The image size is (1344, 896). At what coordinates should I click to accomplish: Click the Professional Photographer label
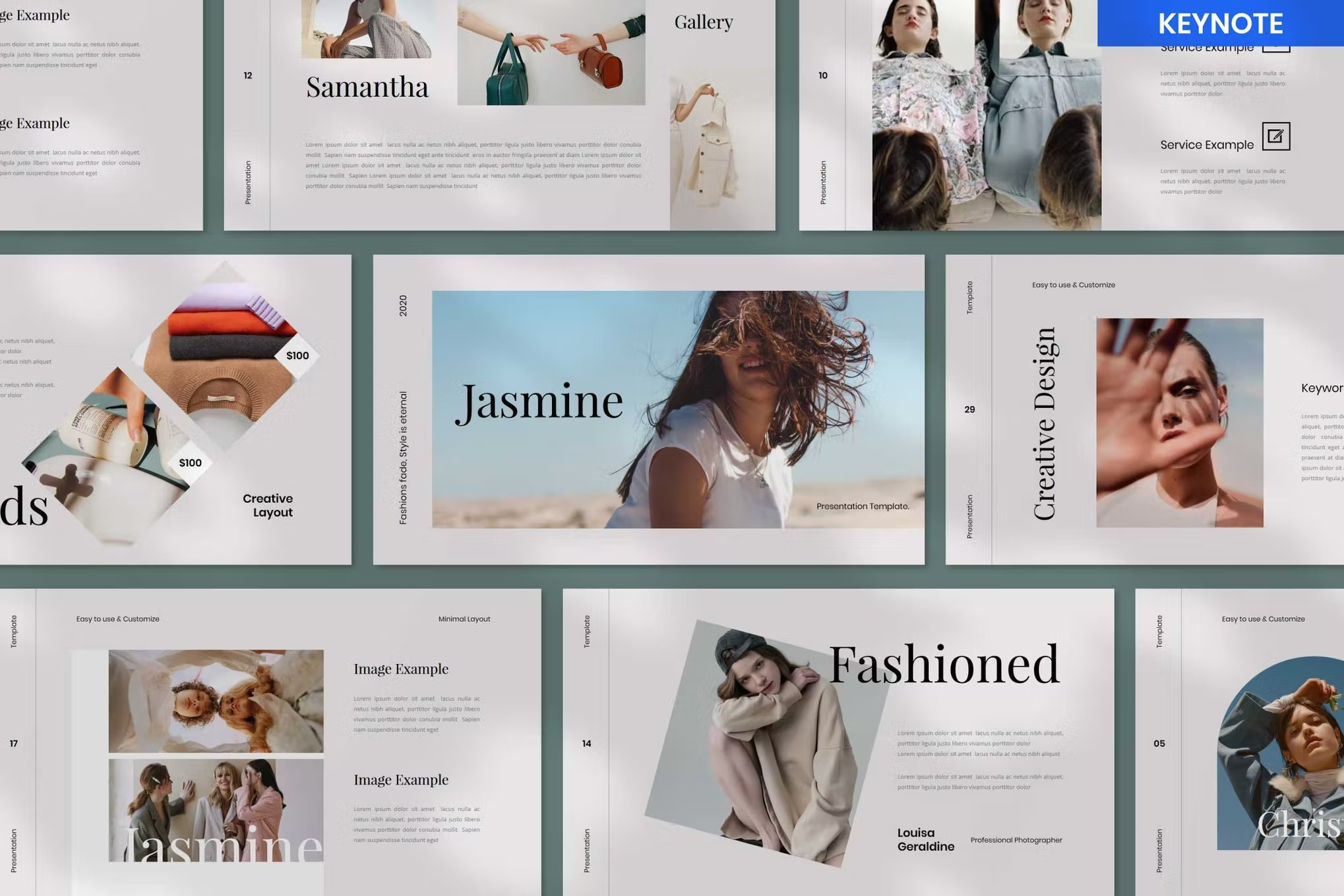[1016, 840]
